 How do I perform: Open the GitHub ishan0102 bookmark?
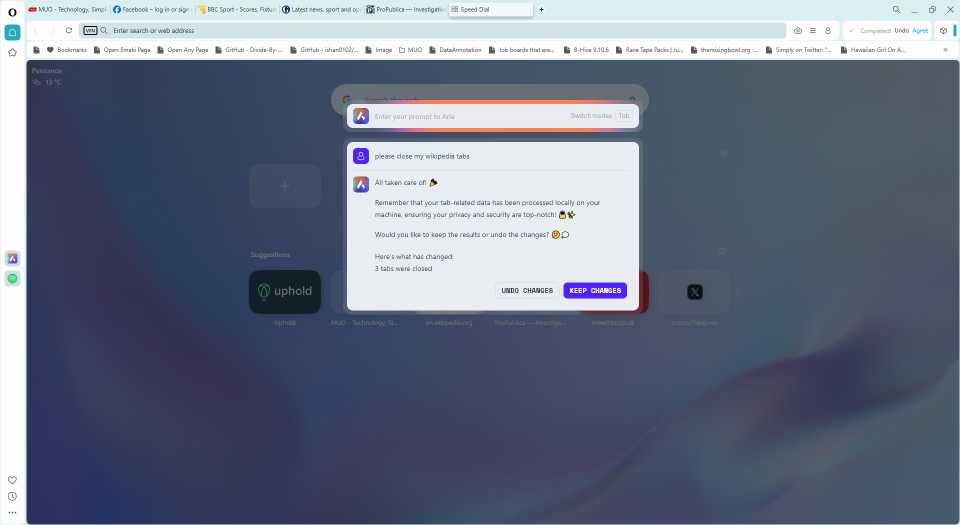pos(324,50)
